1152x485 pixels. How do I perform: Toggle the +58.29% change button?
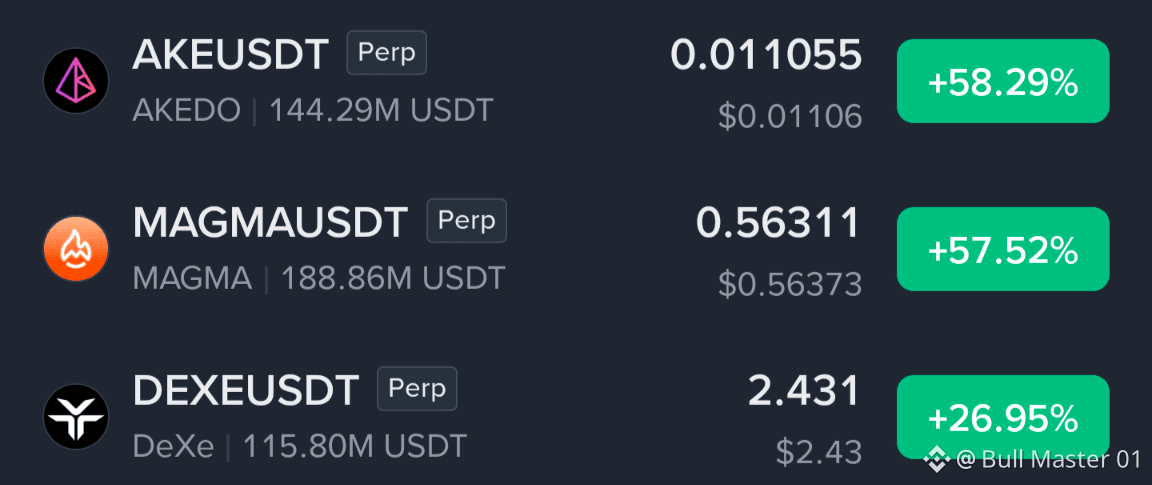point(1003,81)
